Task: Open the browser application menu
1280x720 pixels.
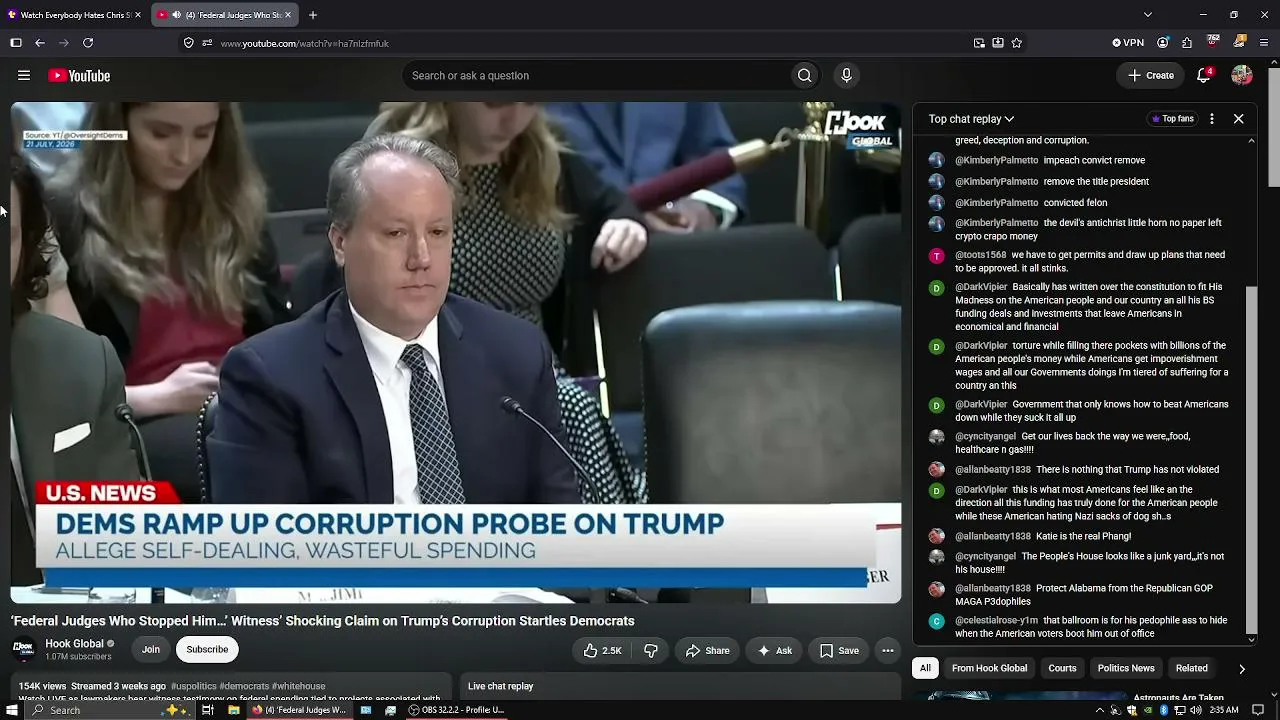Action: 1264,43
